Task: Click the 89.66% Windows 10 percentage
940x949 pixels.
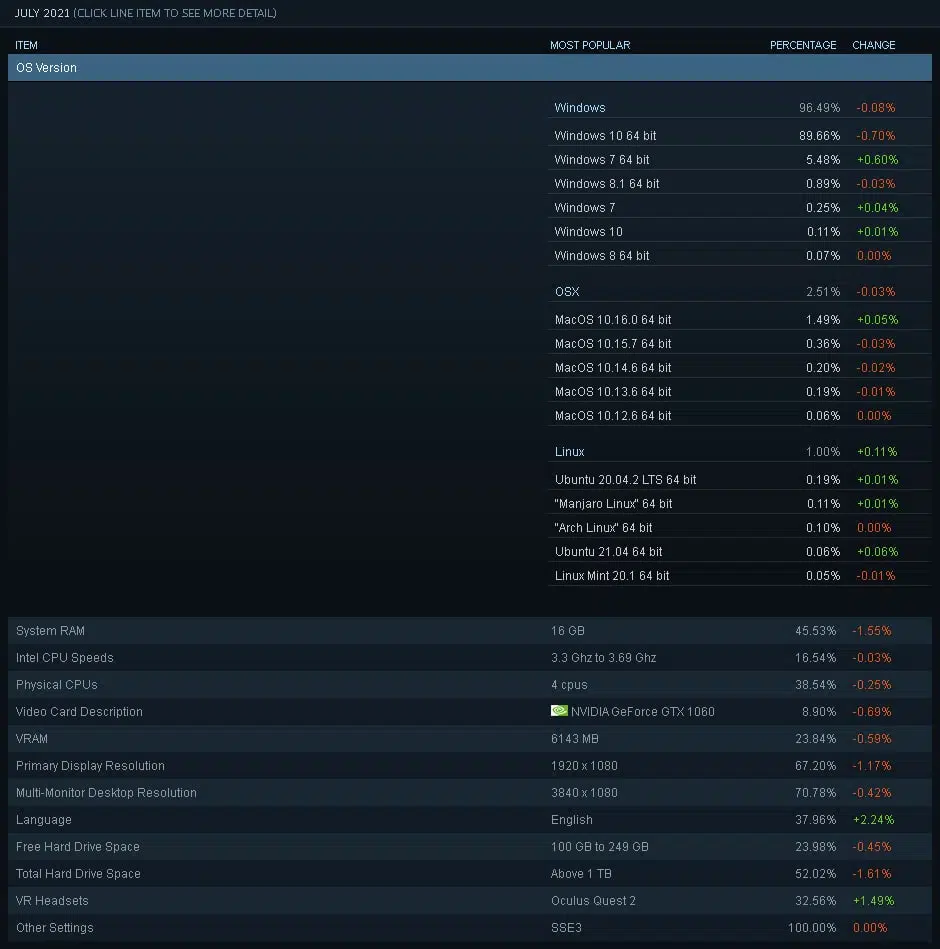Action: click(x=819, y=136)
